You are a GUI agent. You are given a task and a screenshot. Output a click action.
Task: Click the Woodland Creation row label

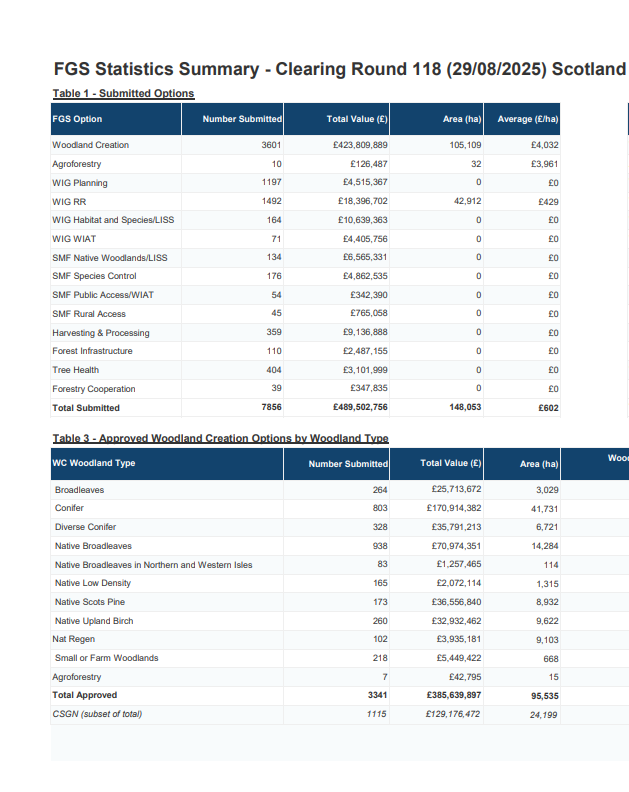coord(90,145)
